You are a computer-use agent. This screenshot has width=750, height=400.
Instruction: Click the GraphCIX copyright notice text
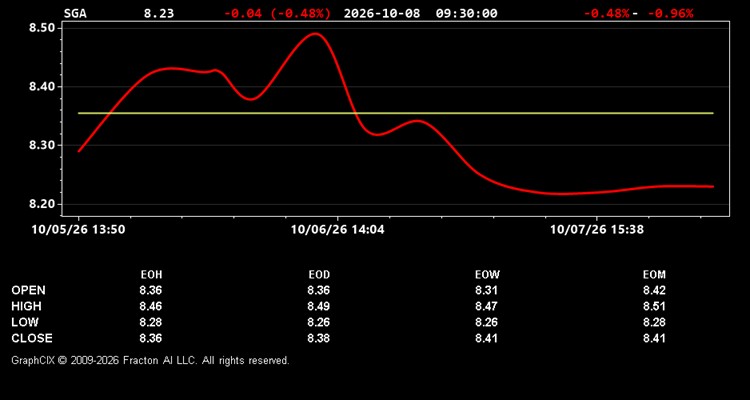150,360
